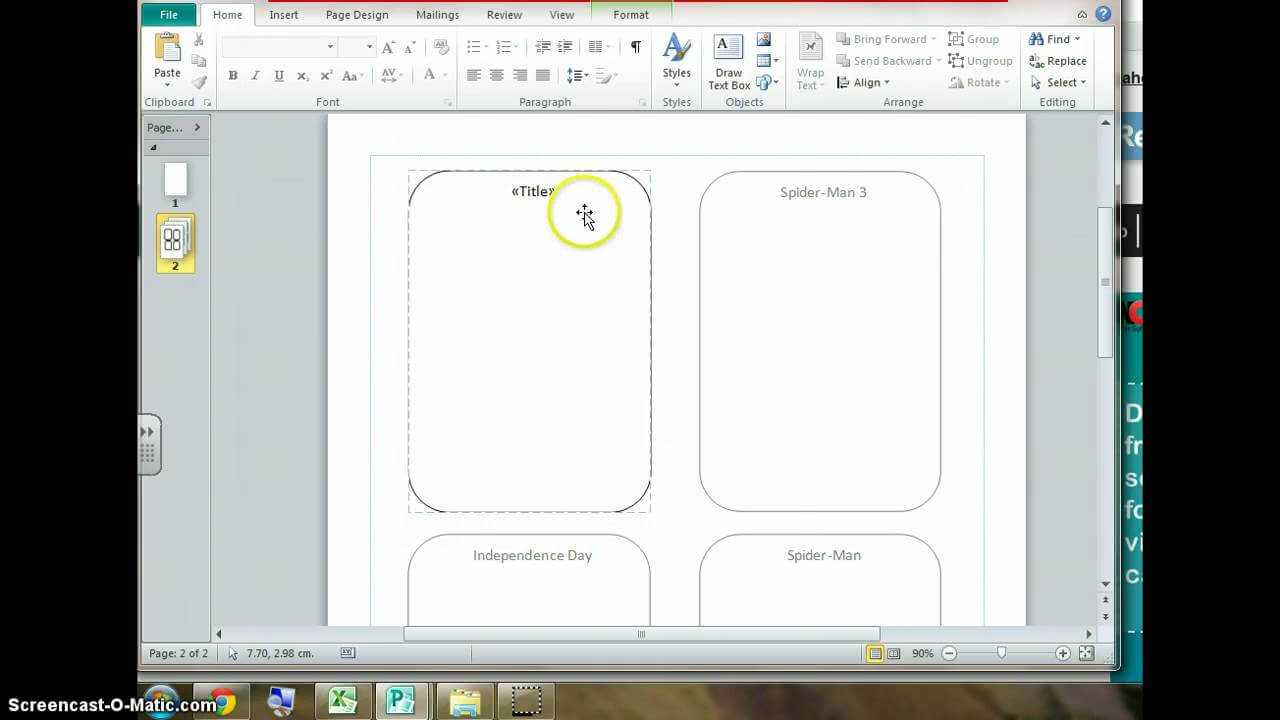Switch to the View tab
1280x720 pixels.
[x=562, y=15]
